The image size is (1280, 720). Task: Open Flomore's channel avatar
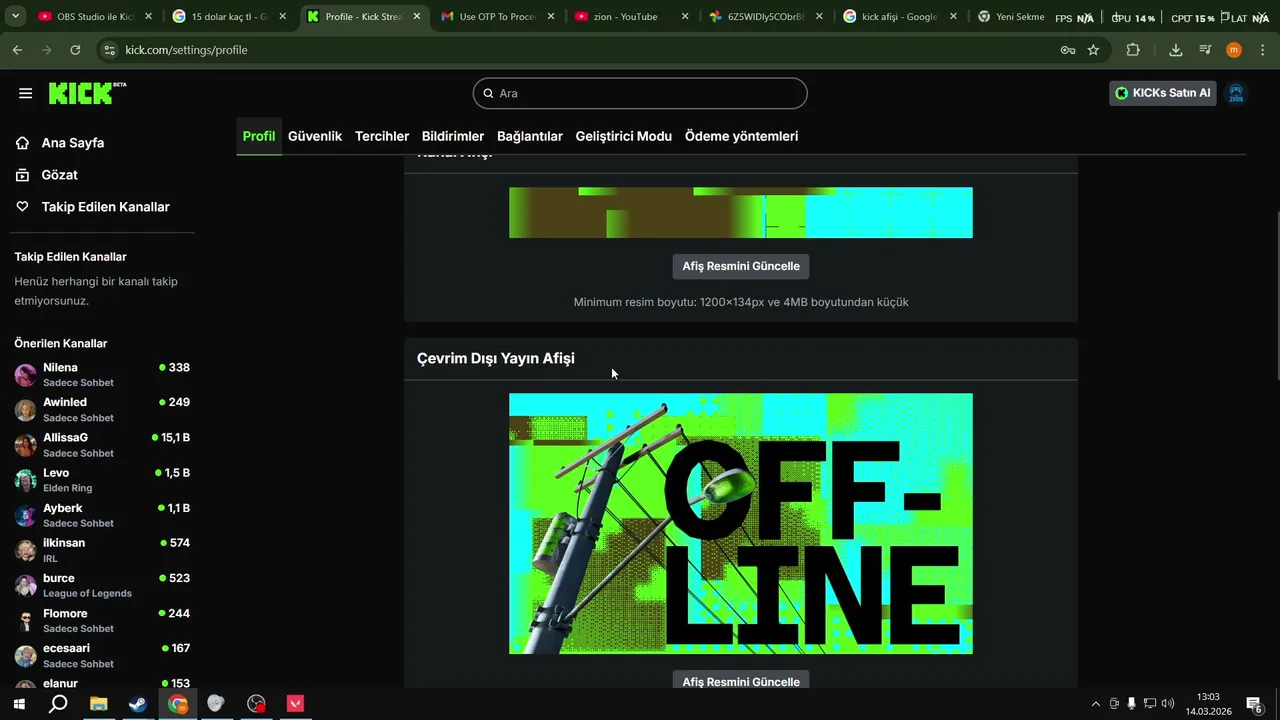click(26, 621)
